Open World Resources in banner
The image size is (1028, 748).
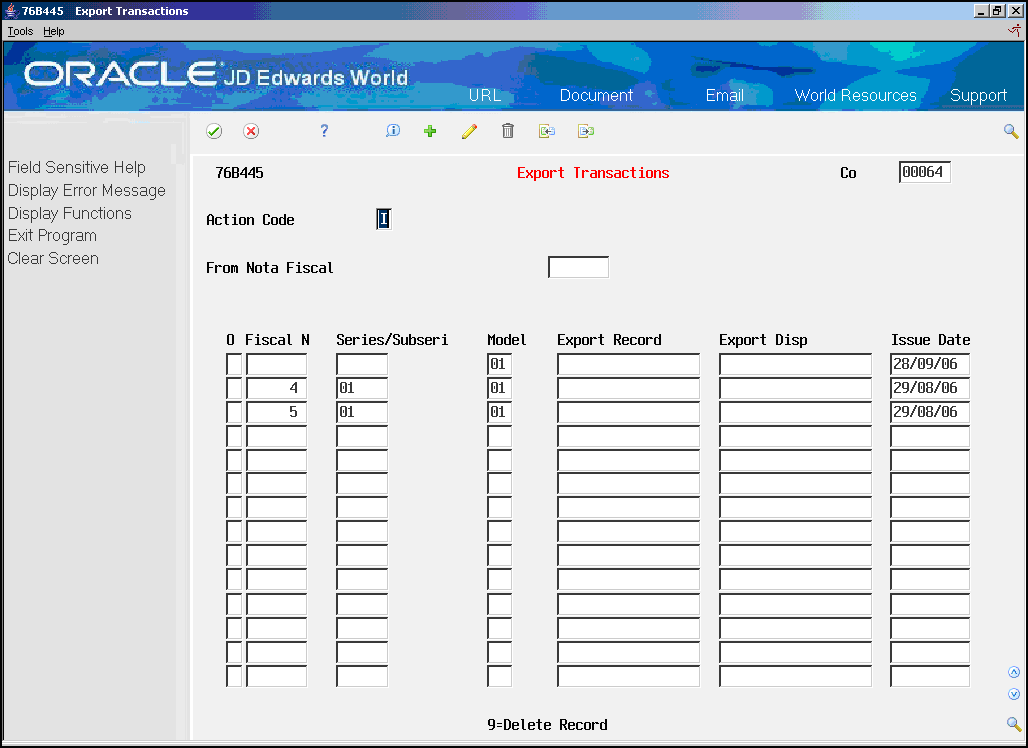pyautogui.click(x=855, y=95)
